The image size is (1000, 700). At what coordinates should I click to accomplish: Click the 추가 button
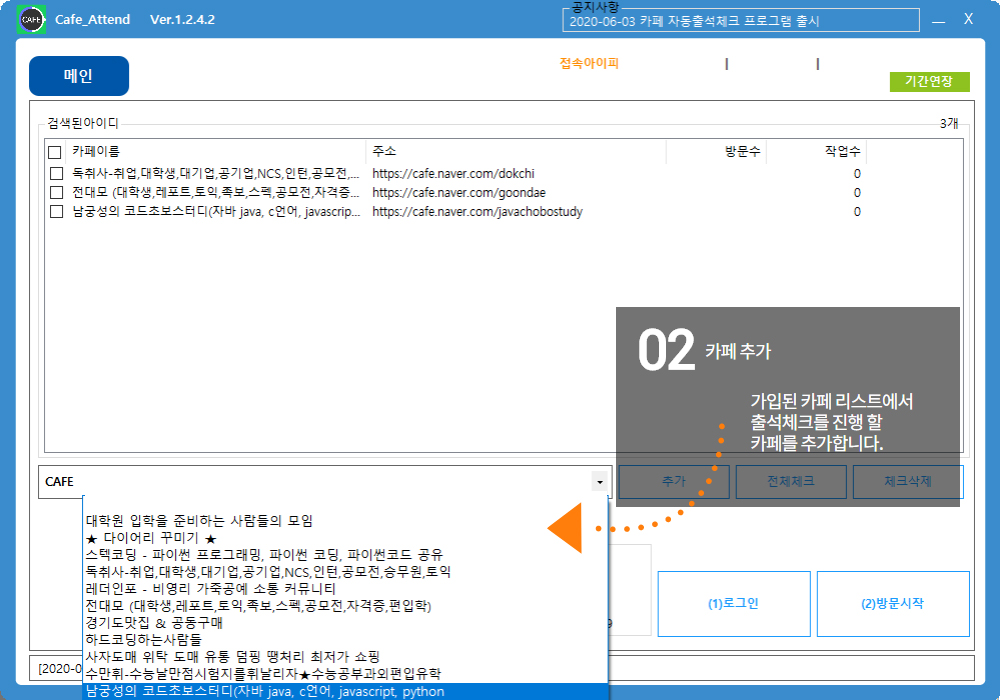(x=674, y=481)
